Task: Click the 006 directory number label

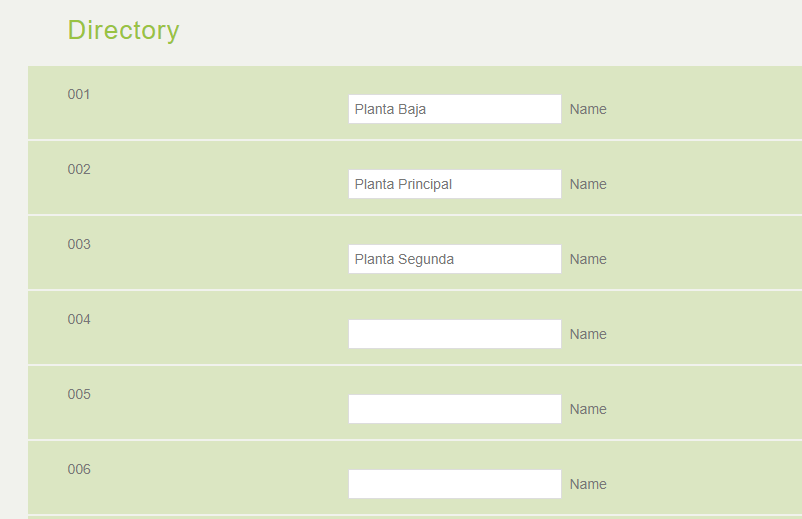Action: (x=79, y=470)
